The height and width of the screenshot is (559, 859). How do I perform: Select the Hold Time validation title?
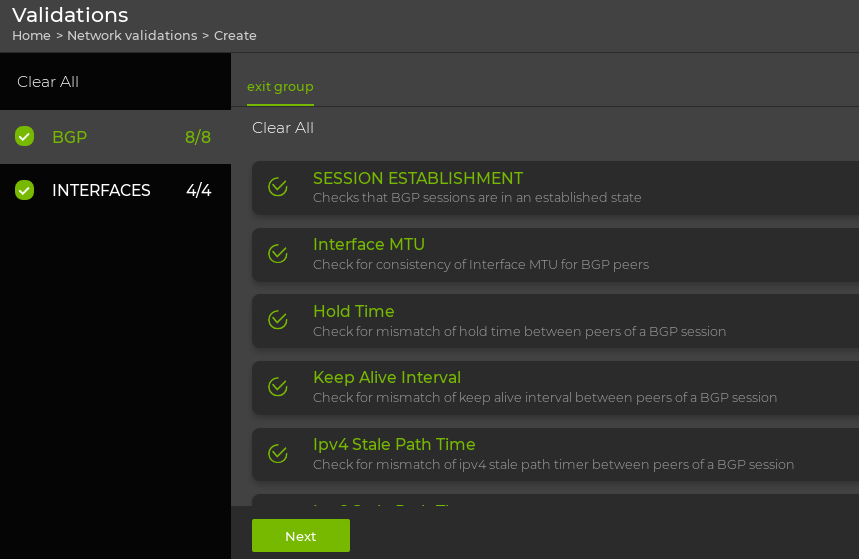[354, 311]
